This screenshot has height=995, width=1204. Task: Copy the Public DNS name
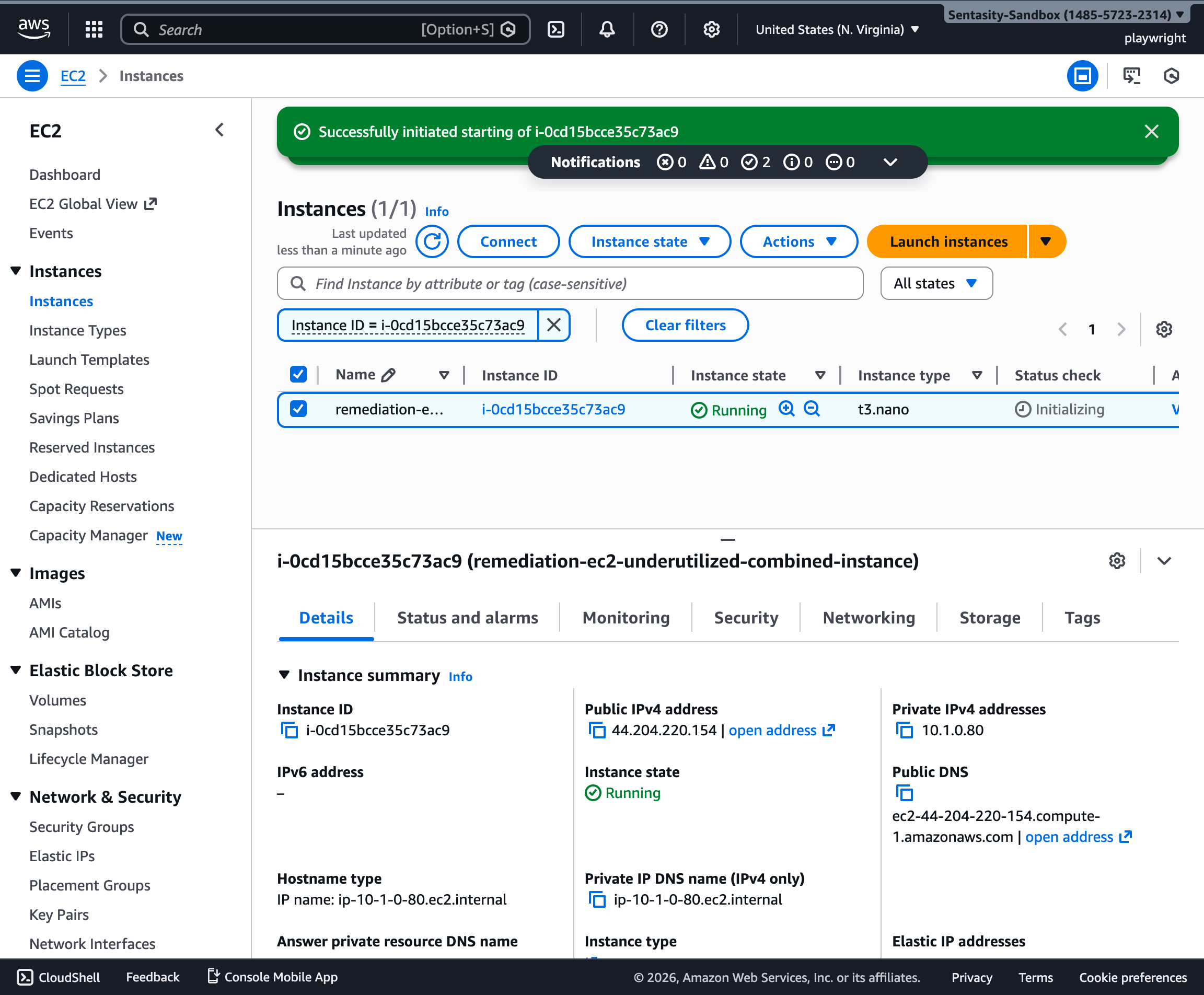click(x=904, y=794)
